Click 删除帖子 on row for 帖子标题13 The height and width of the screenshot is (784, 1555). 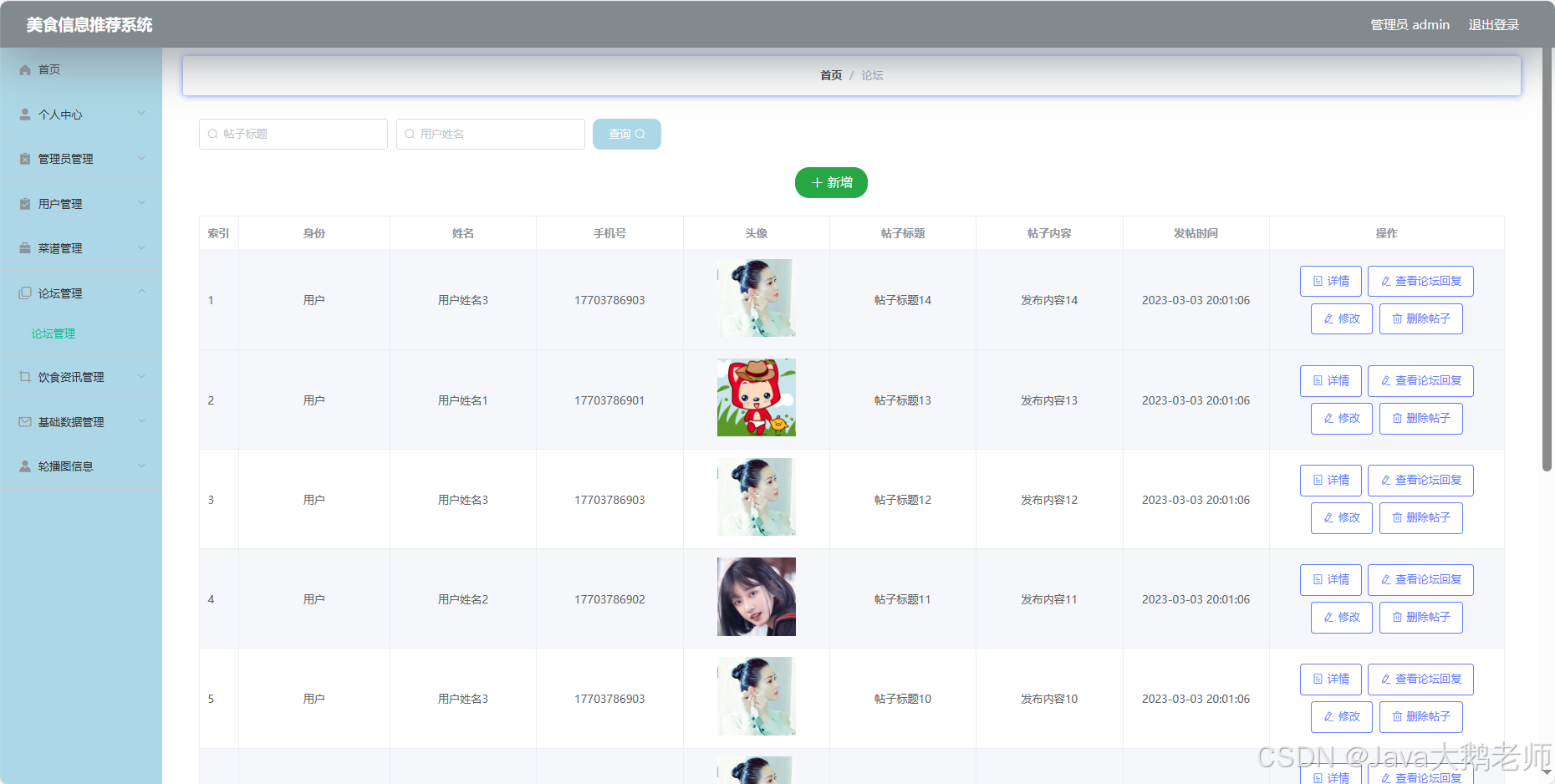(1420, 418)
